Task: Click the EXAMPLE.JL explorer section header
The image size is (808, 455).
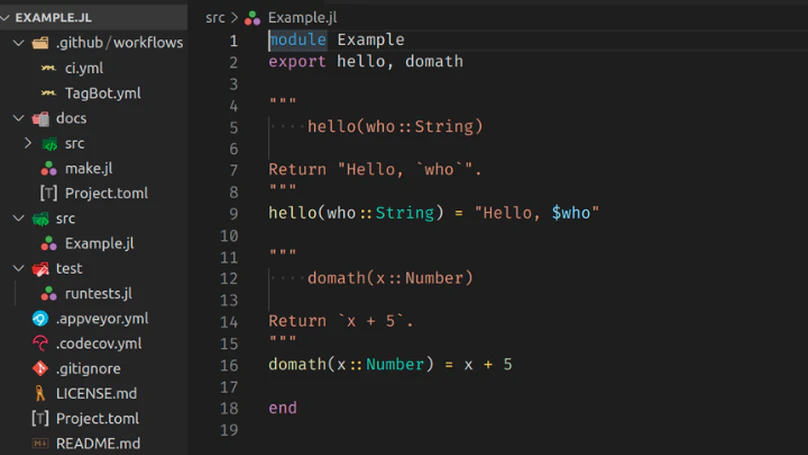Action: pyautogui.click(x=94, y=18)
